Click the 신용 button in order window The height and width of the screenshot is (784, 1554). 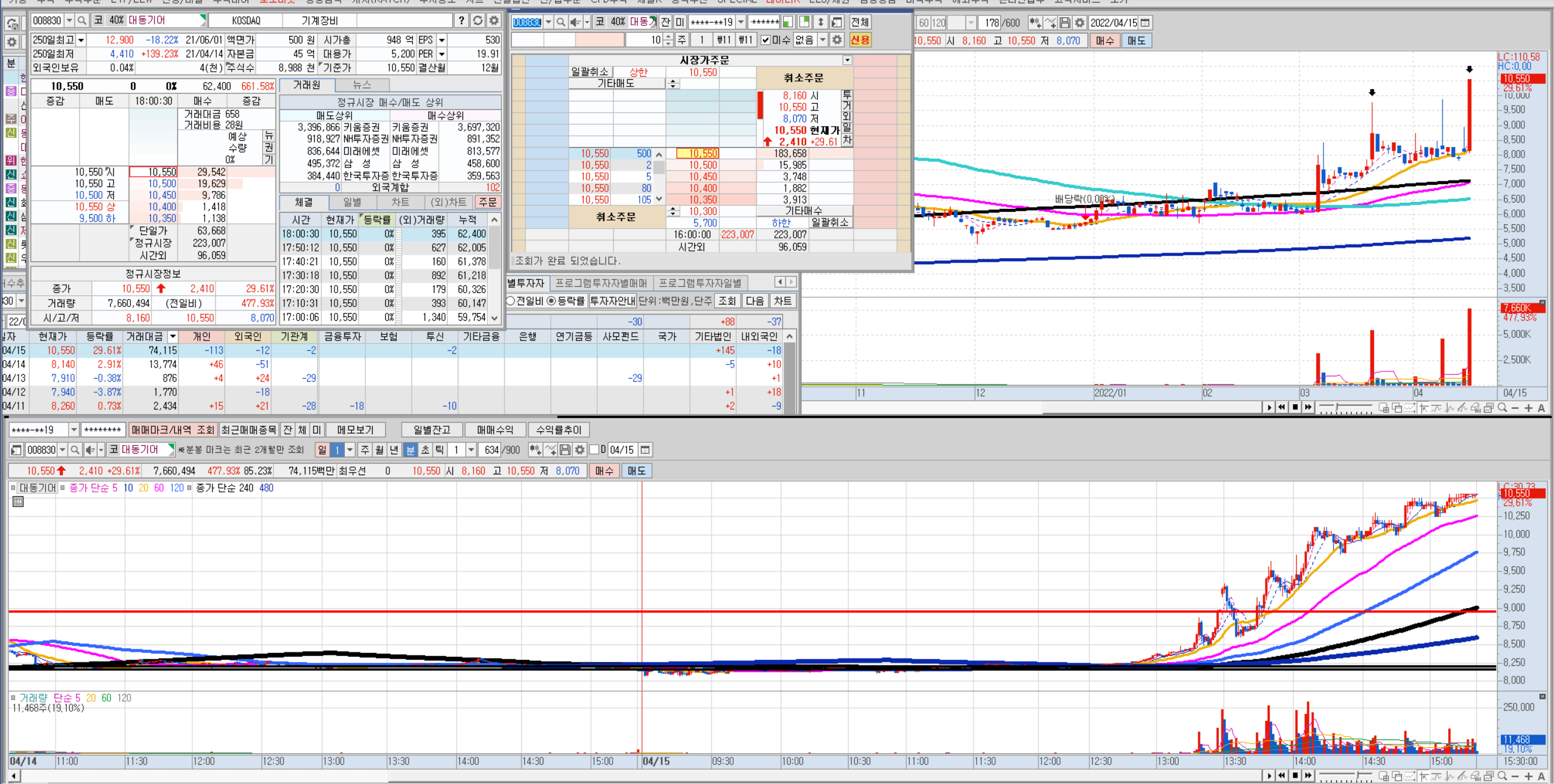(860, 40)
